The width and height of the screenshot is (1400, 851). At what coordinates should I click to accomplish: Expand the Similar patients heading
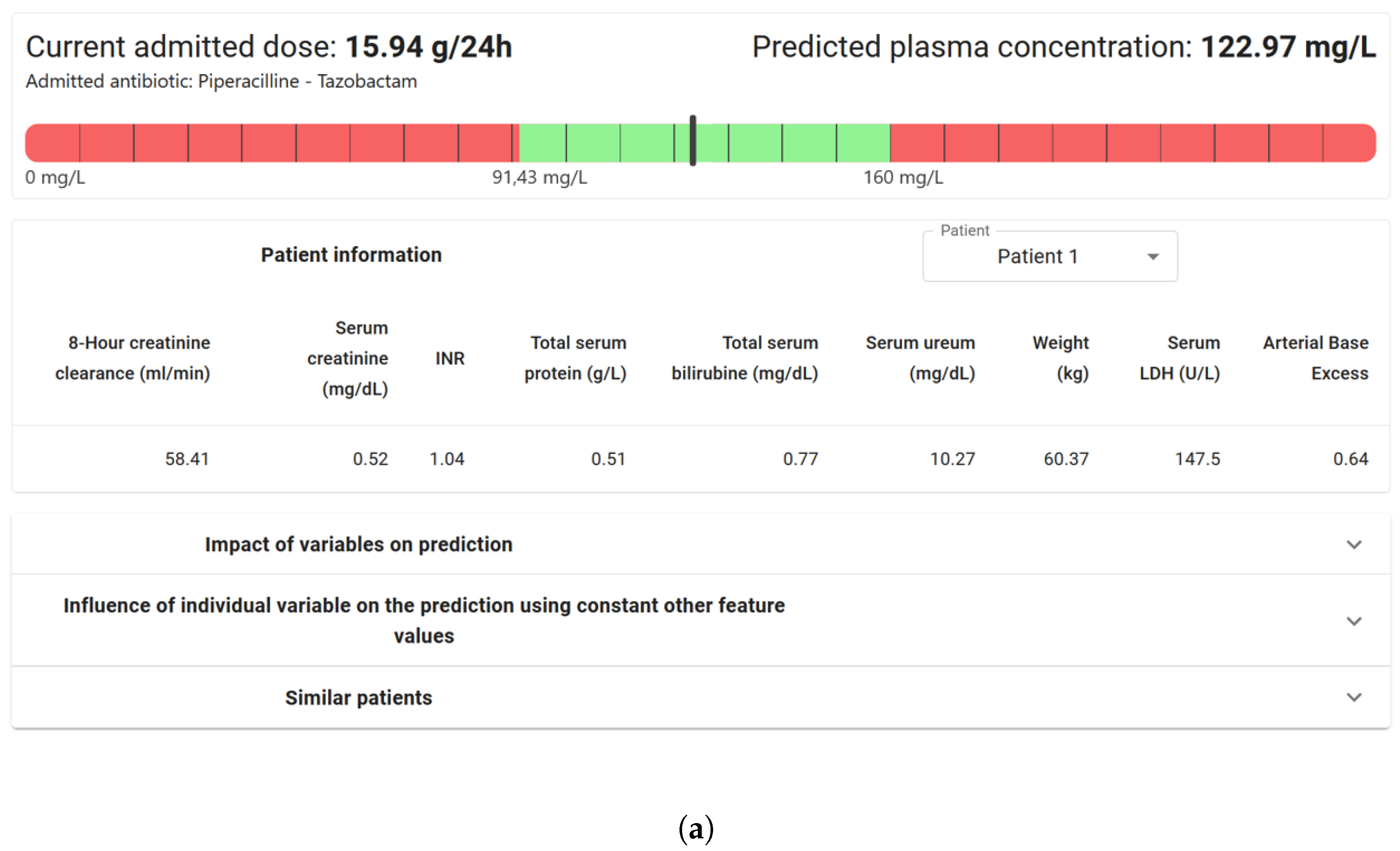click(359, 698)
